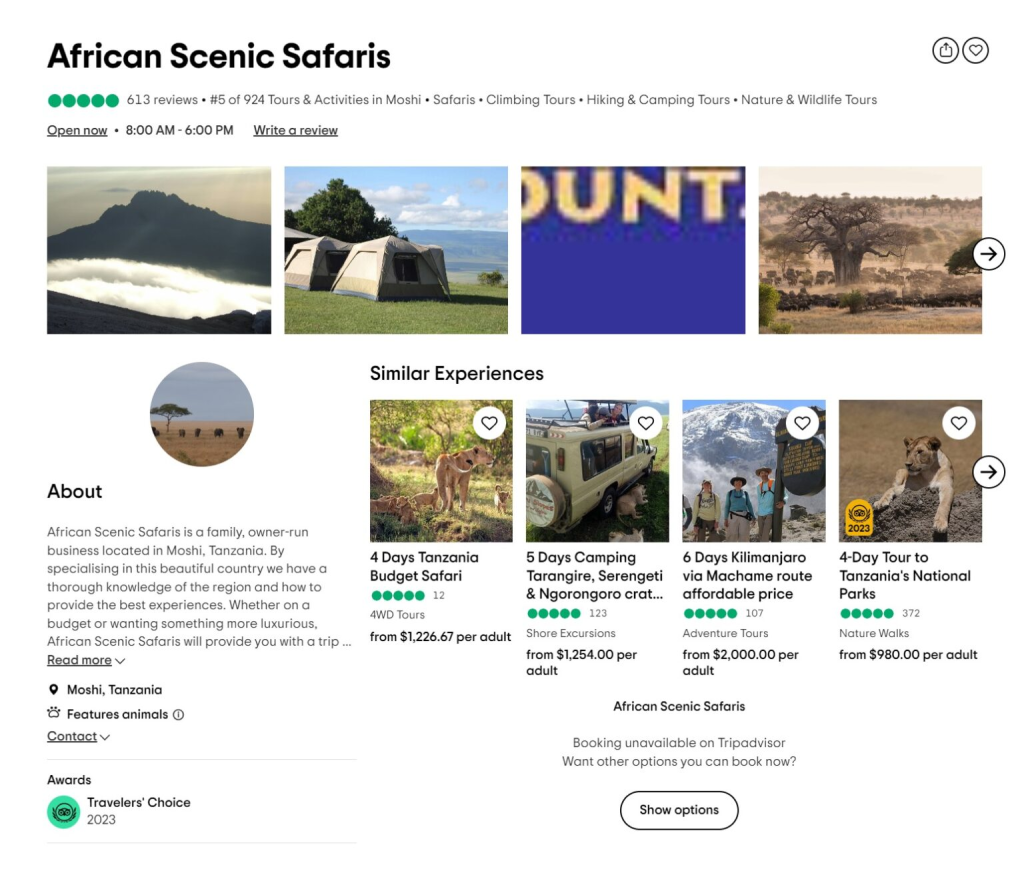Image resolution: width=1024 pixels, height=893 pixels.
Task: Expand the Contact dropdown
Action: [78, 736]
